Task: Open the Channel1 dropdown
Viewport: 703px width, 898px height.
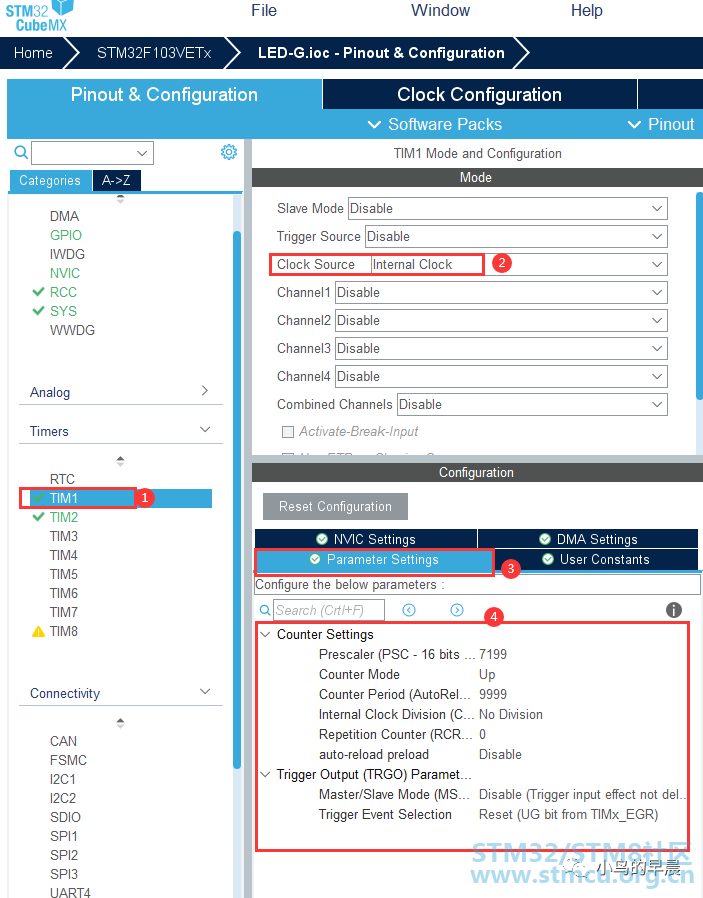Action: [501, 293]
